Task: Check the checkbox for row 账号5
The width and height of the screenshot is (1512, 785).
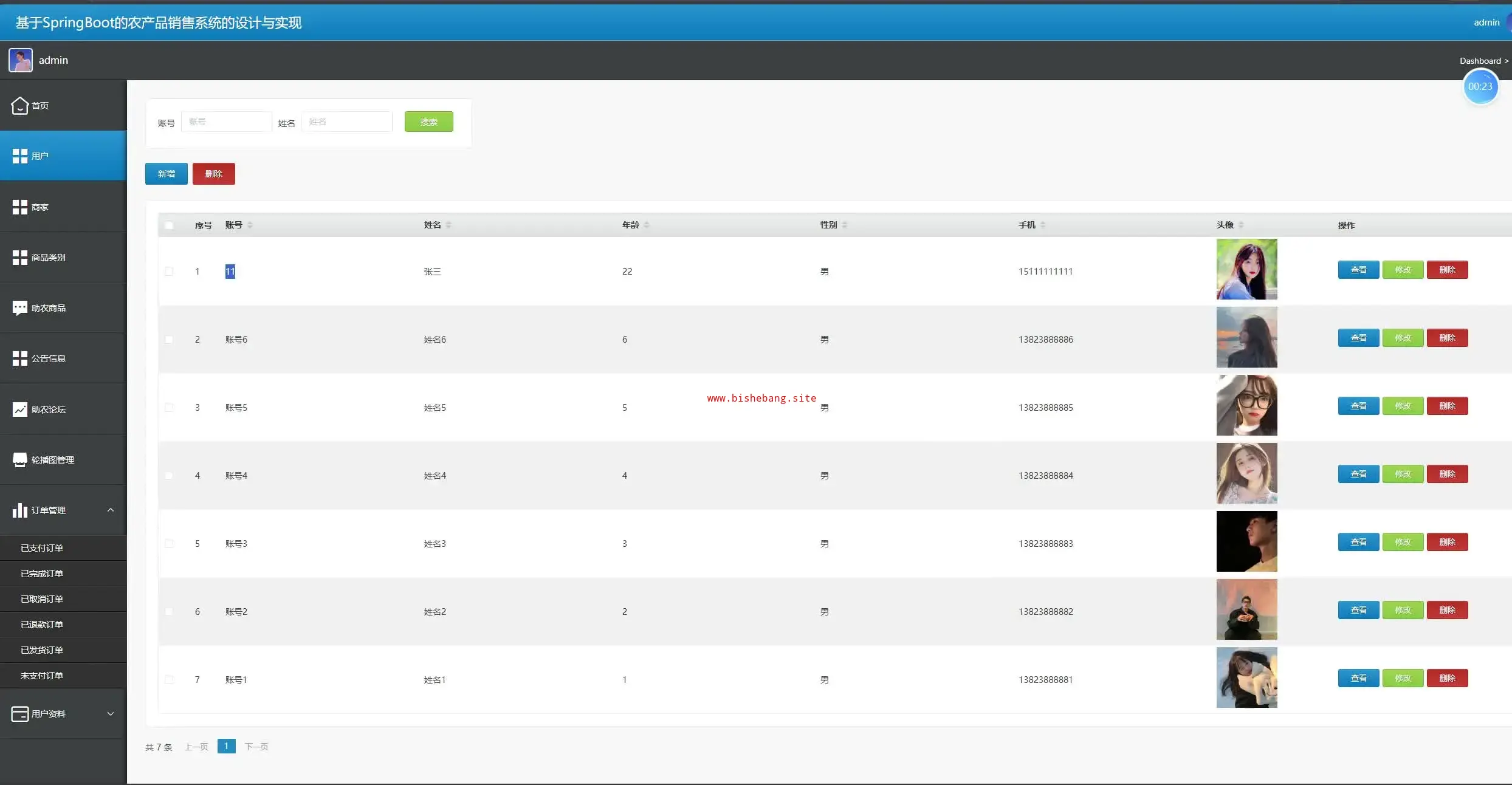Action: 169,408
